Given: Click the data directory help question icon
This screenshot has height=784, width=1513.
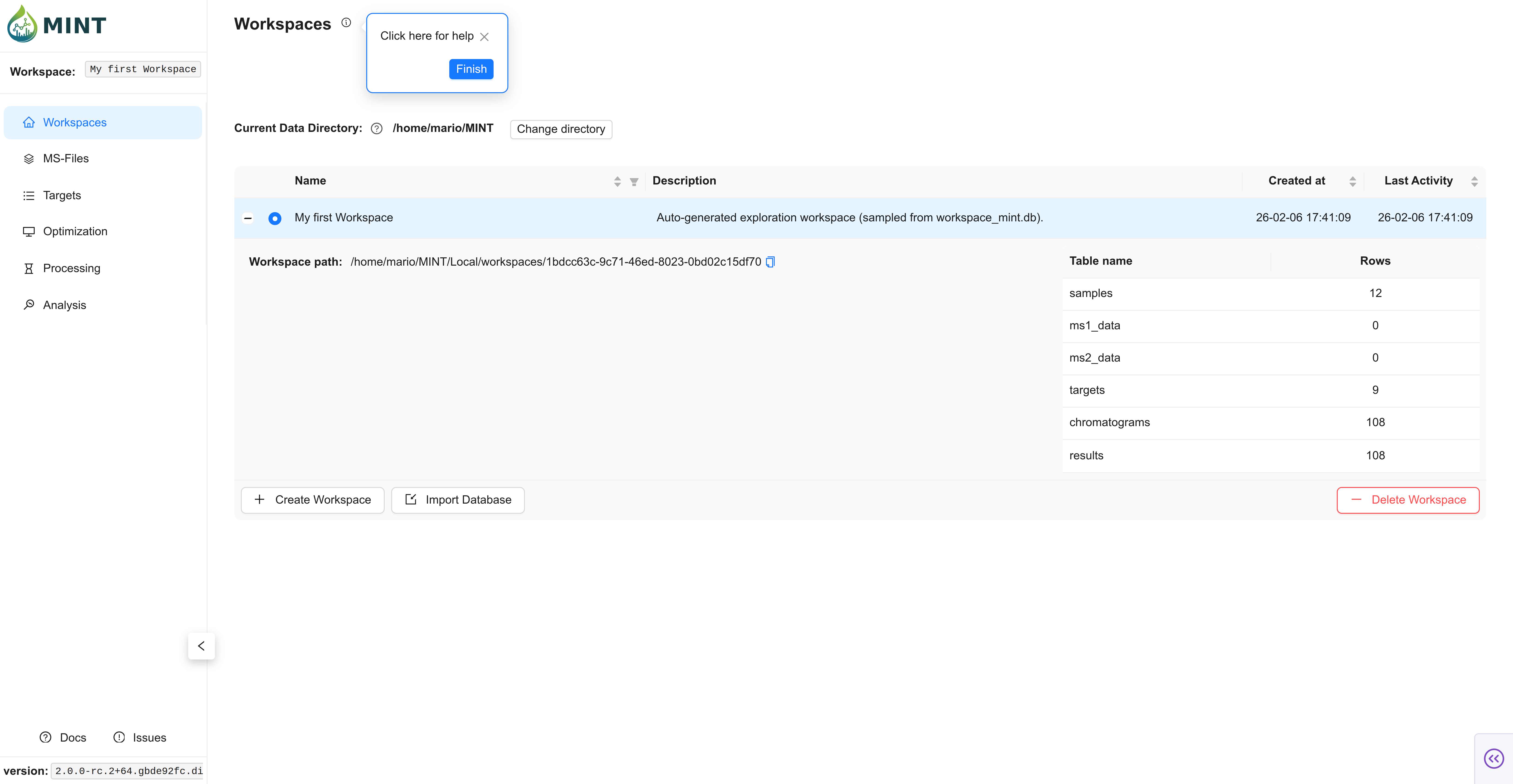Looking at the screenshot, I should click(376, 129).
